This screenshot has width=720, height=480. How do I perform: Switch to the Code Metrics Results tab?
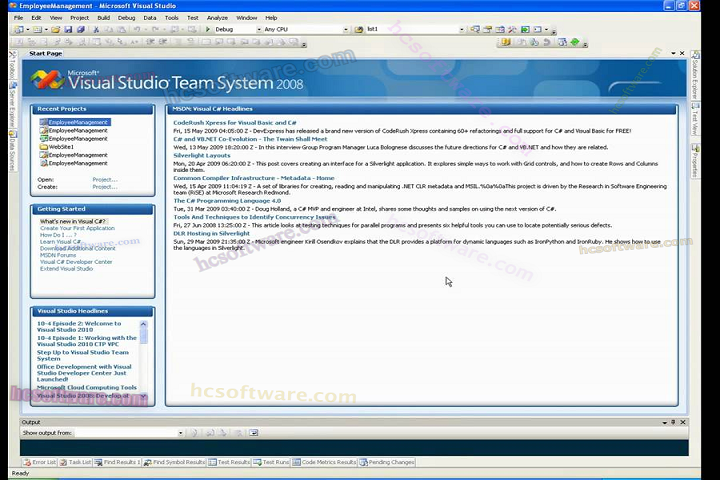point(325,462)
